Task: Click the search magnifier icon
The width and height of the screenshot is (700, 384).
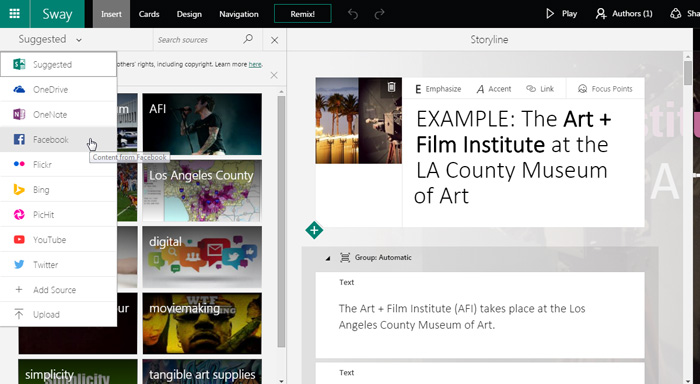Action: coord(248,39)
